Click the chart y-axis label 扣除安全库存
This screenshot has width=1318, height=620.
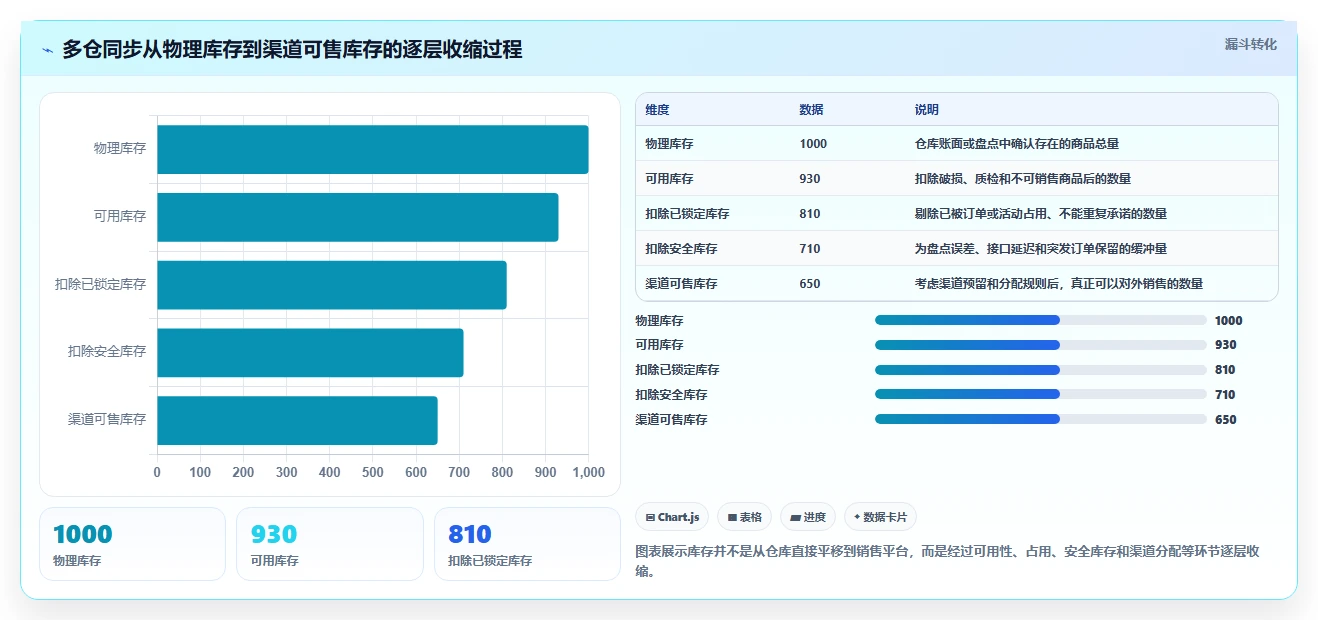pos(107,352)
